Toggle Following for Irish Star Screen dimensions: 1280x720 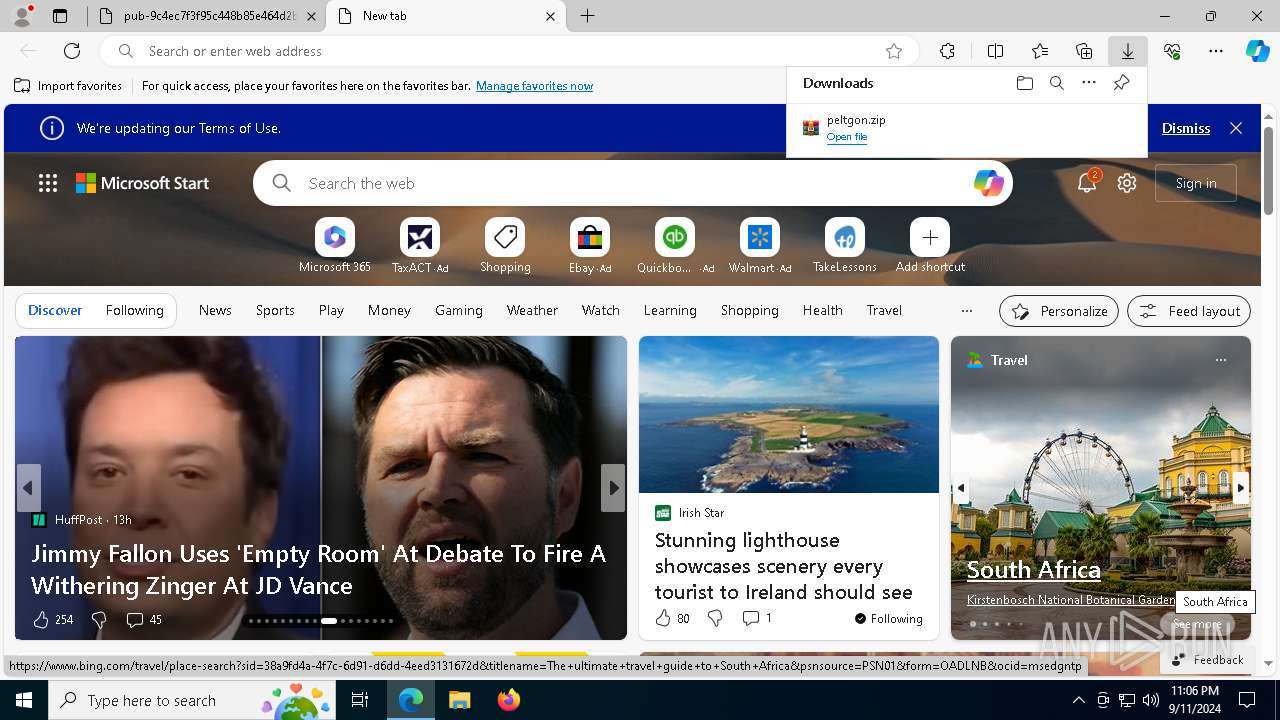pos(889,619)
